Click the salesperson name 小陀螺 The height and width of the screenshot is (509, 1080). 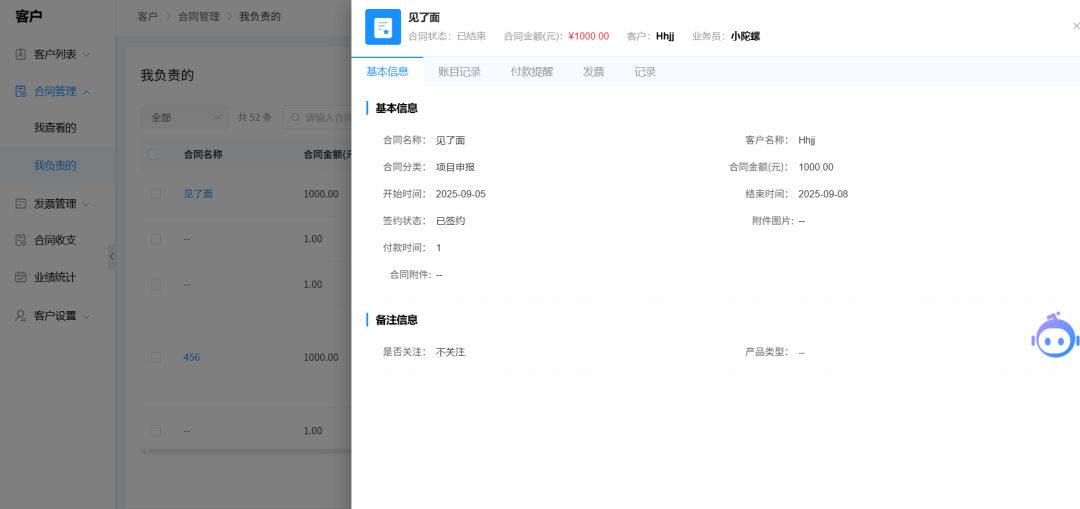745,37
